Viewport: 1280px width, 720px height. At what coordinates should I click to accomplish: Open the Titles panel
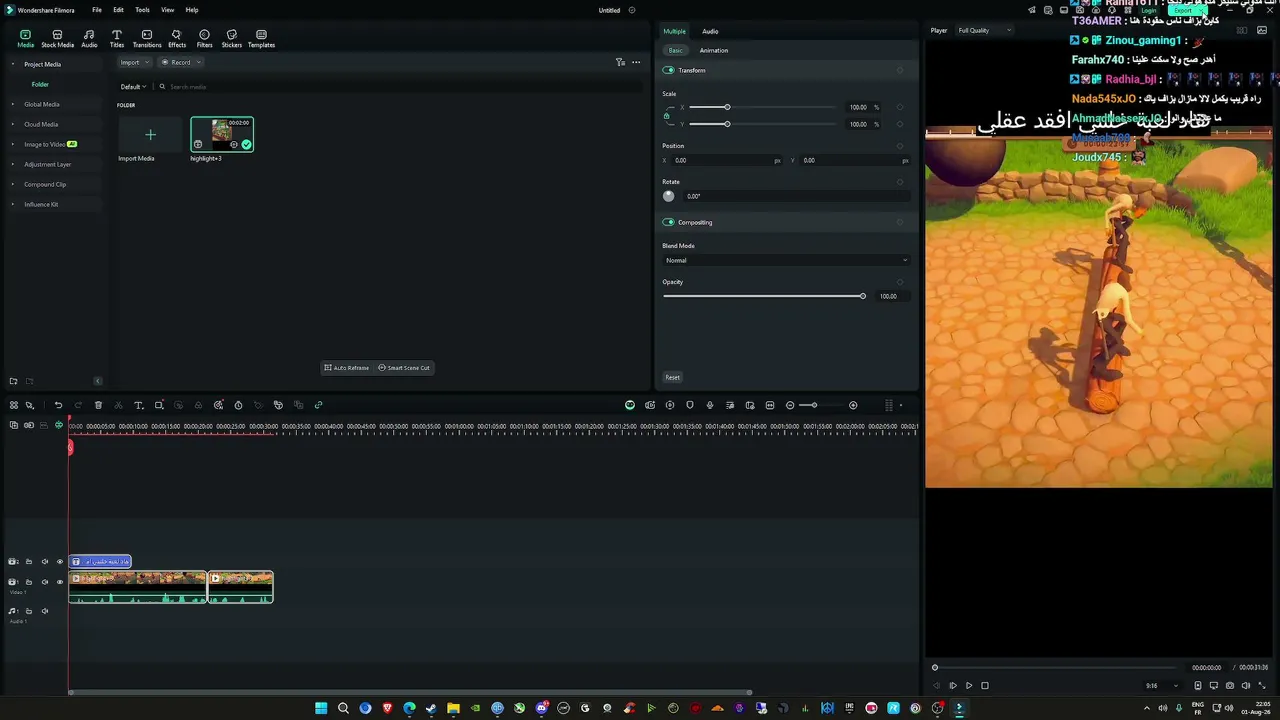(117, 38)
